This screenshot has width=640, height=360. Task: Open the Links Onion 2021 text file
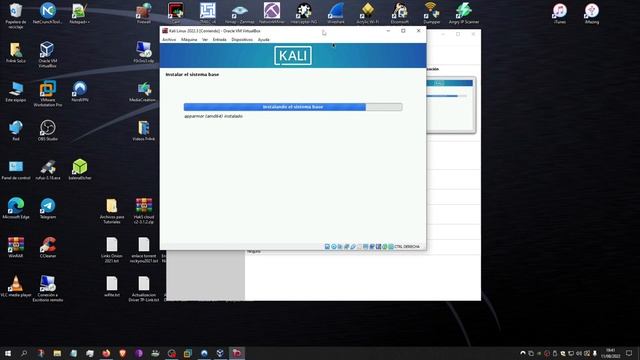(x=112, y=250)
